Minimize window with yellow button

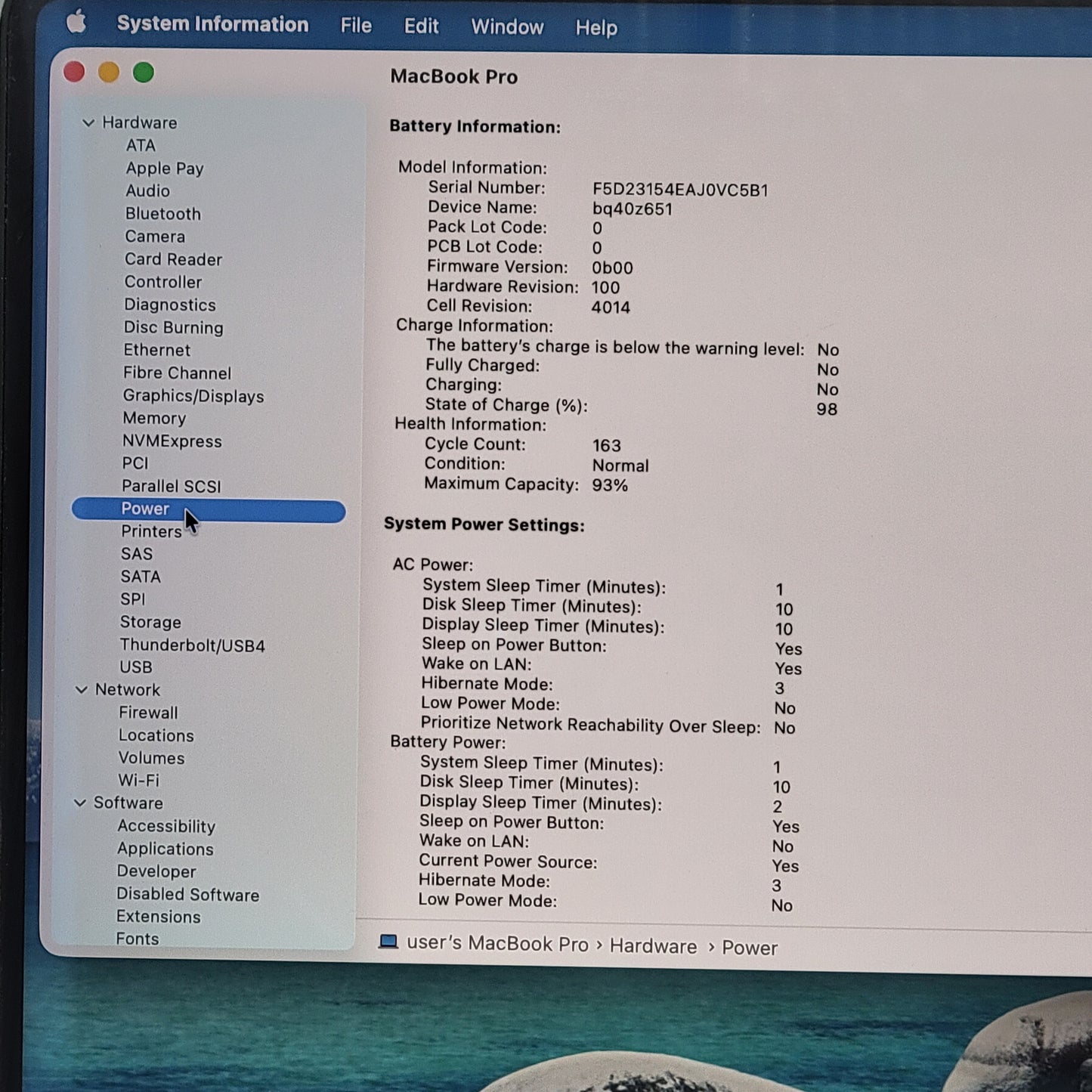109,72
